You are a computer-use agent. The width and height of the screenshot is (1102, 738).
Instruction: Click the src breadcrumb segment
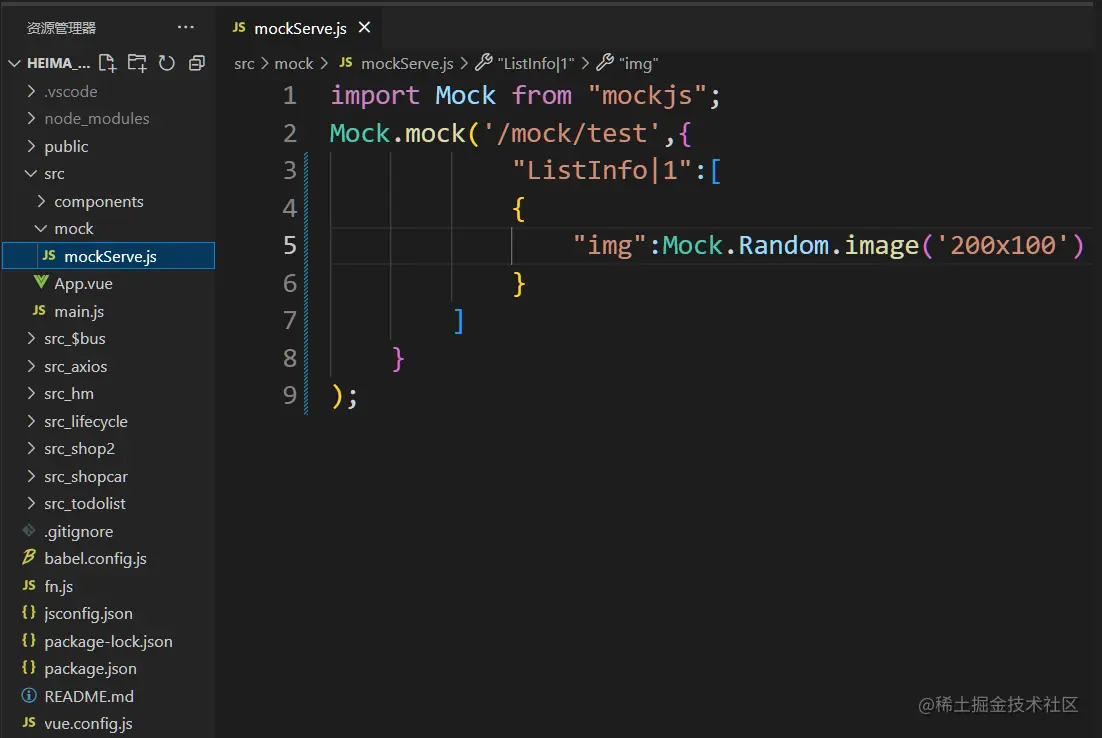point(244,64)
